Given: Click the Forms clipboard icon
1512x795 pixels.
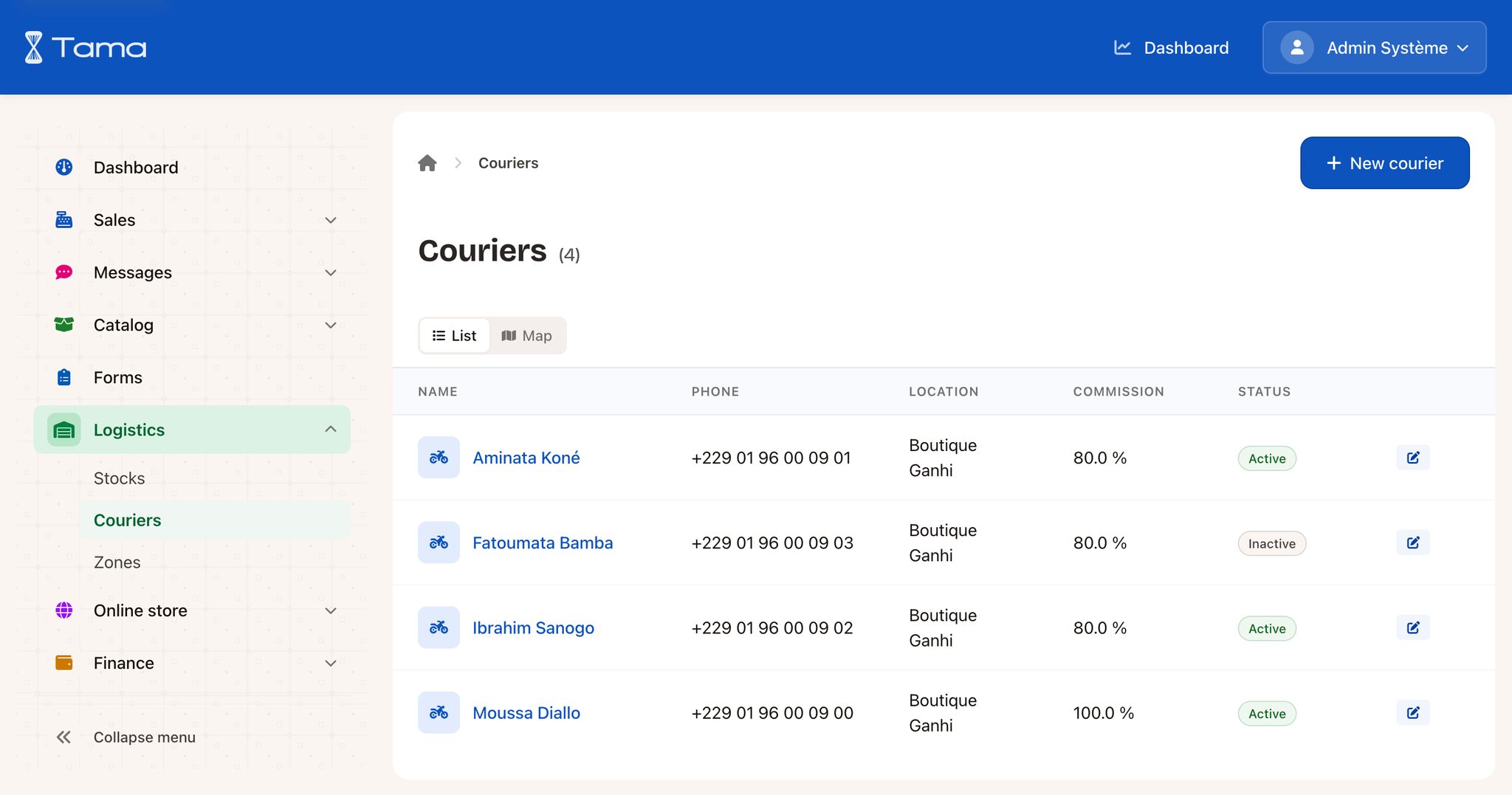Looking at the screenshot, I should click(x=64, y=376).
